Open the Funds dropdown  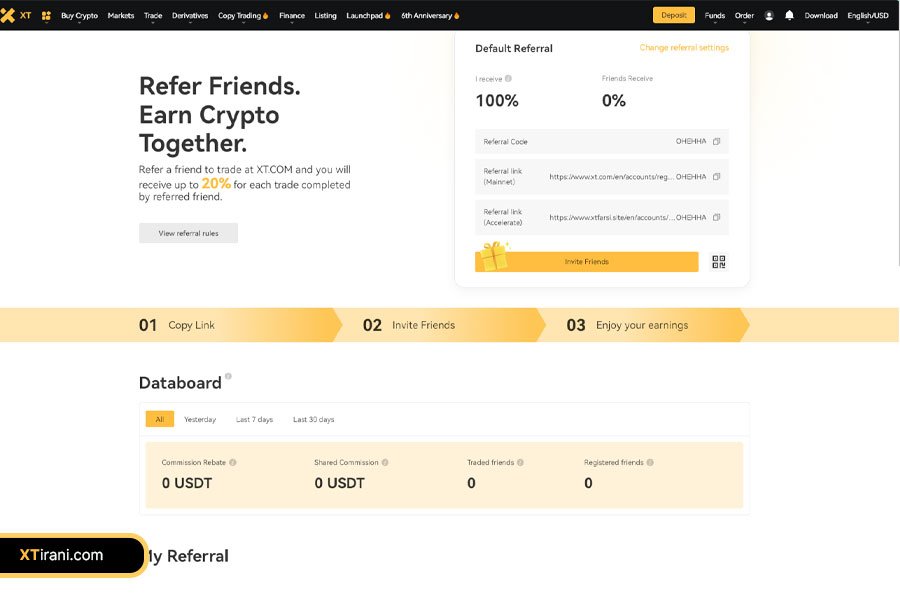(x=714, y=16)
